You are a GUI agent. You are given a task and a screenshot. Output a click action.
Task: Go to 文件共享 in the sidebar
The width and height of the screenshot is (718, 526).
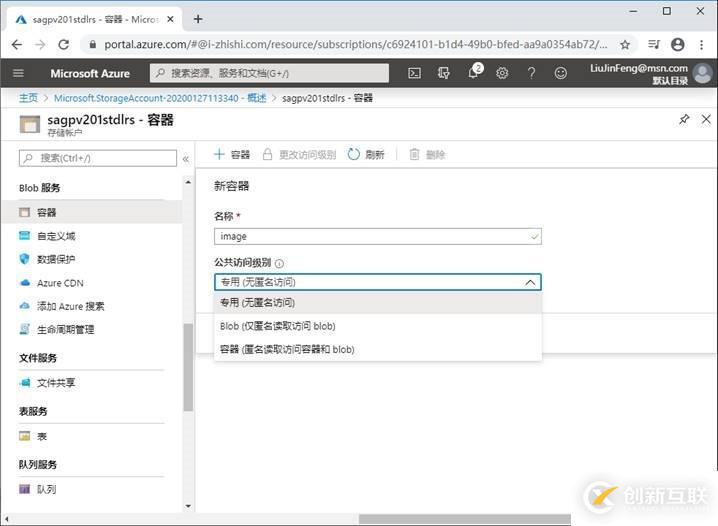point(56,382)
